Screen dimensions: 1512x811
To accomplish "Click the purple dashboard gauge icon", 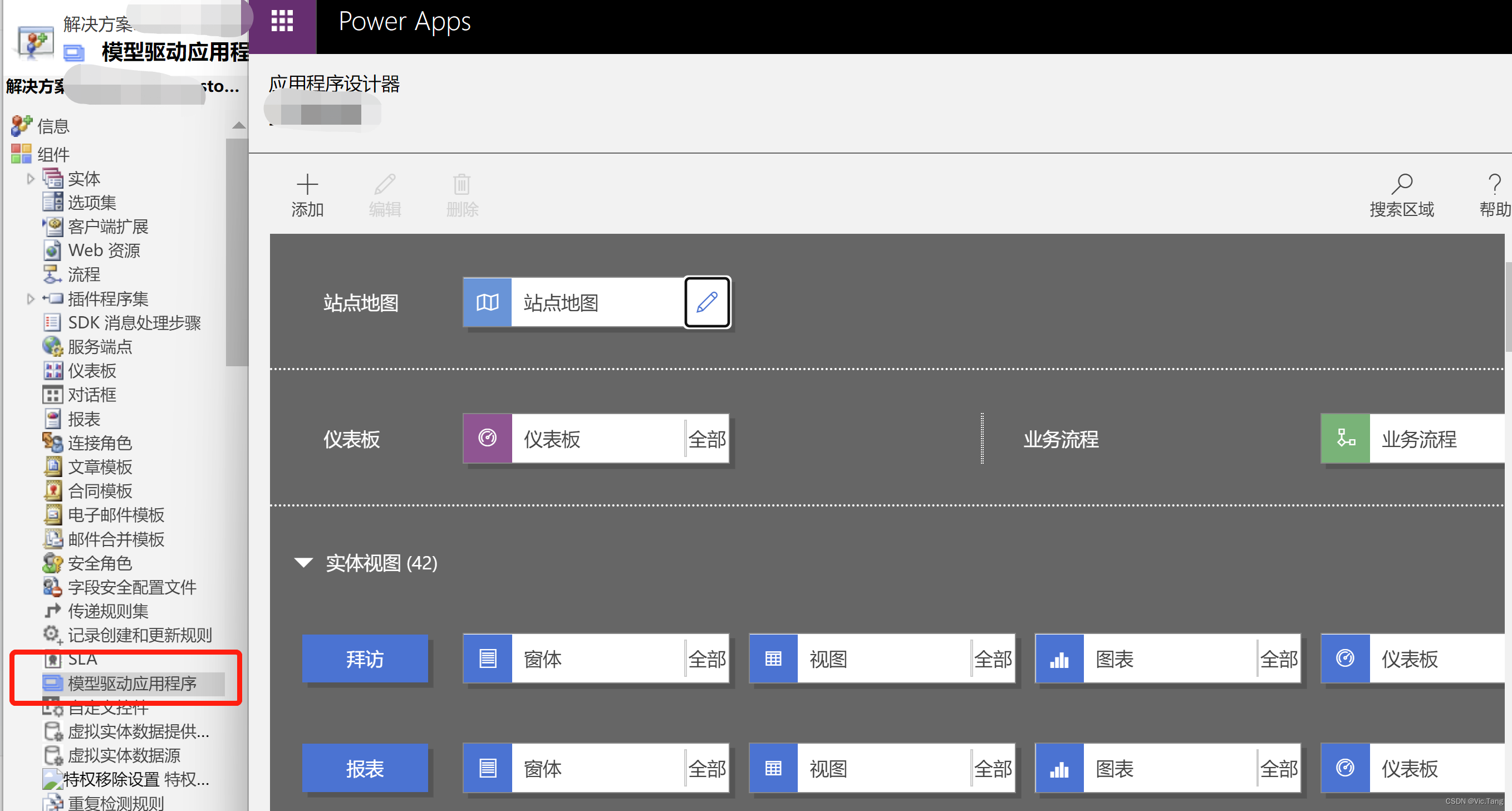I will click(x=487, y=439).
